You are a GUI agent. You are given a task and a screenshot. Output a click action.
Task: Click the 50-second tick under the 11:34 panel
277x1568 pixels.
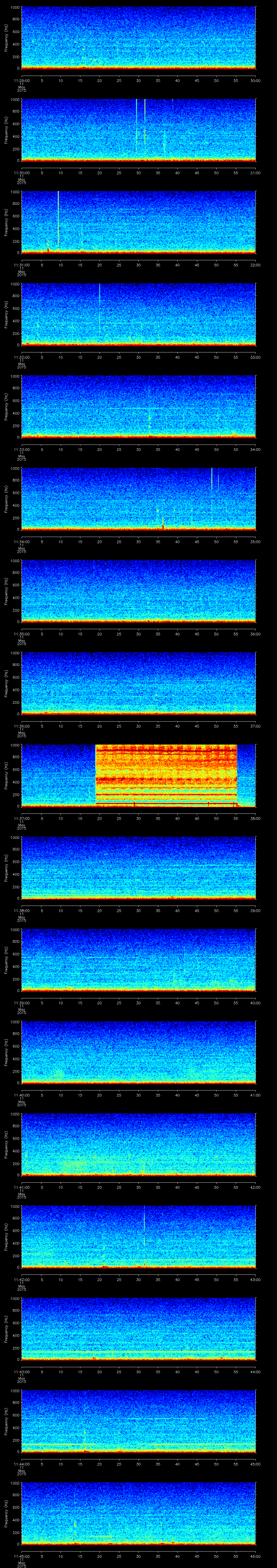216,542
